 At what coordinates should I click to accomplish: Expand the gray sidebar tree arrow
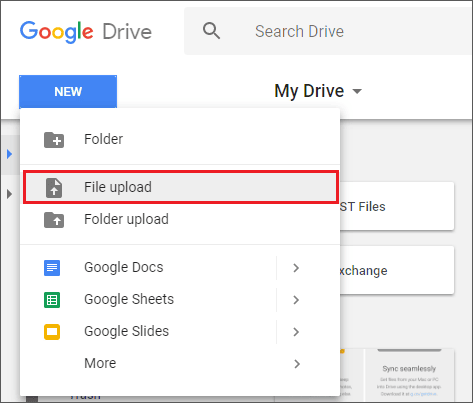(10, 194)
